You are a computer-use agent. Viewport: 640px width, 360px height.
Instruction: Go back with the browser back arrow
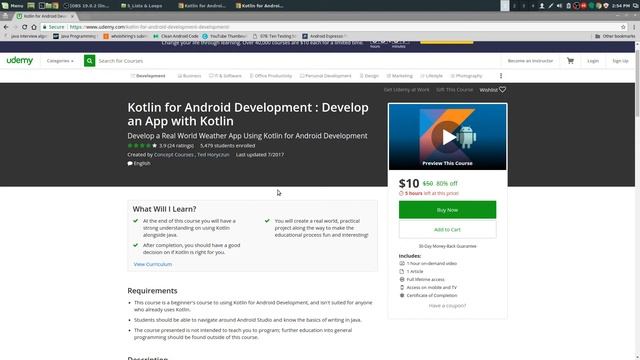click(x=6, y=27)
